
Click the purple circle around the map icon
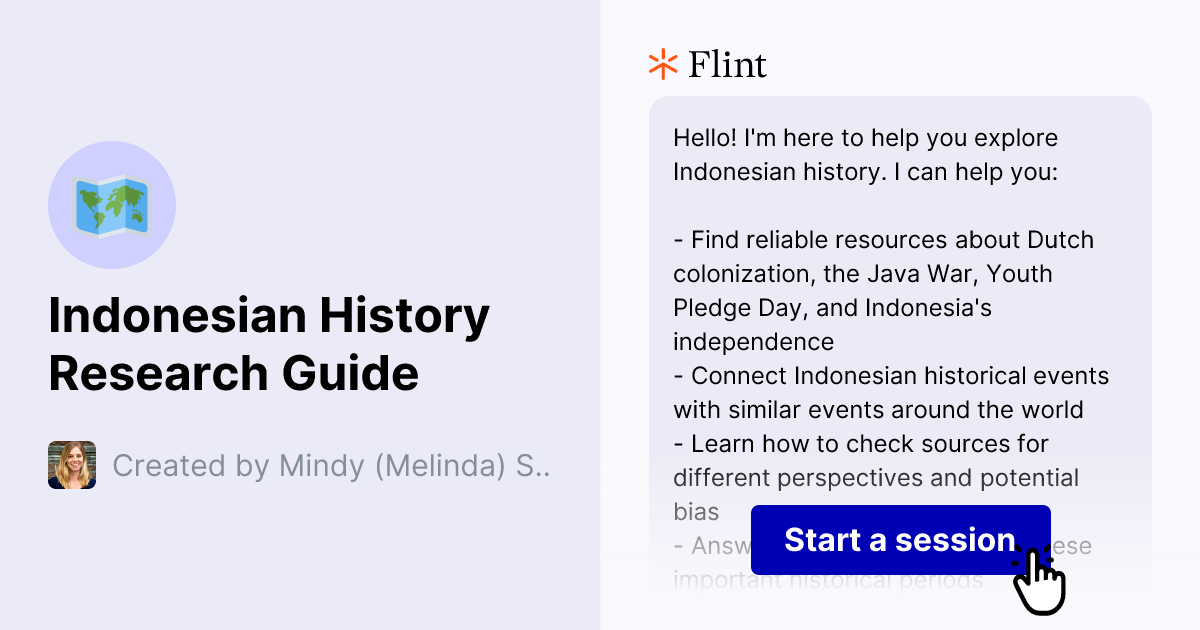[x=112, y=204]
